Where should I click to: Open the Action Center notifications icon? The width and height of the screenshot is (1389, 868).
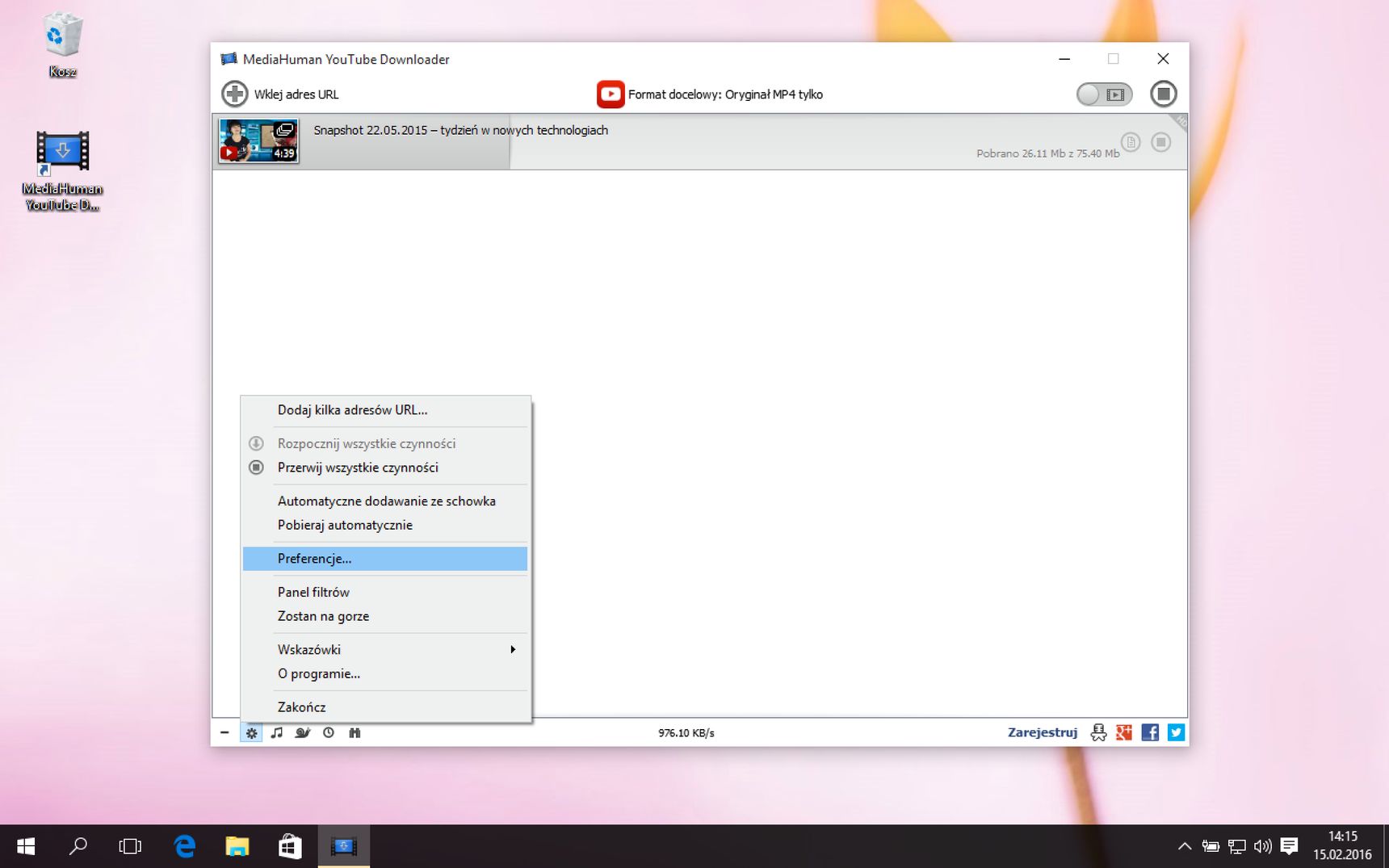click(x=1290, y=846)
